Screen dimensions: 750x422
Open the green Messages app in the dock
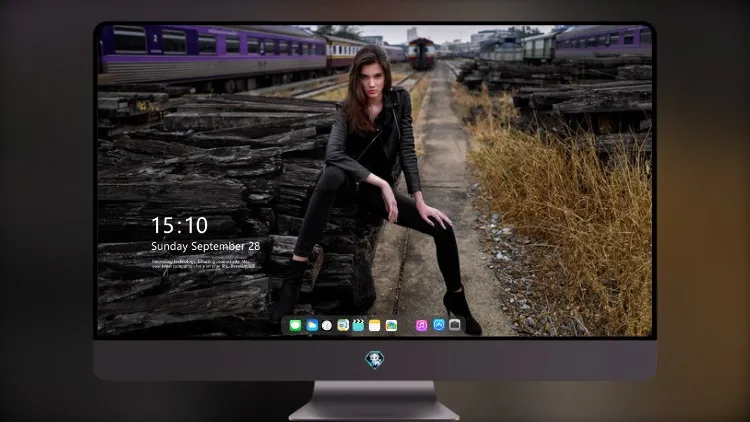tap(295, 326)
